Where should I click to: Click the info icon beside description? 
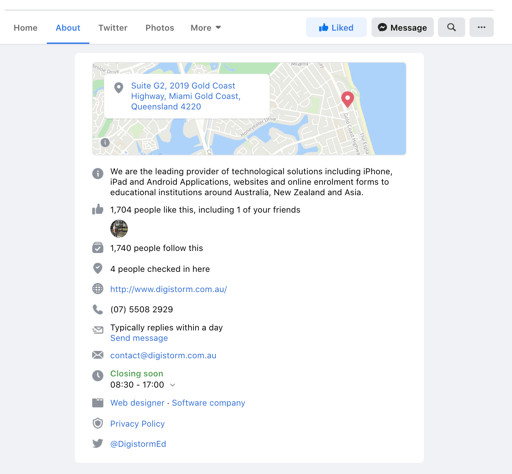[98, 173]
